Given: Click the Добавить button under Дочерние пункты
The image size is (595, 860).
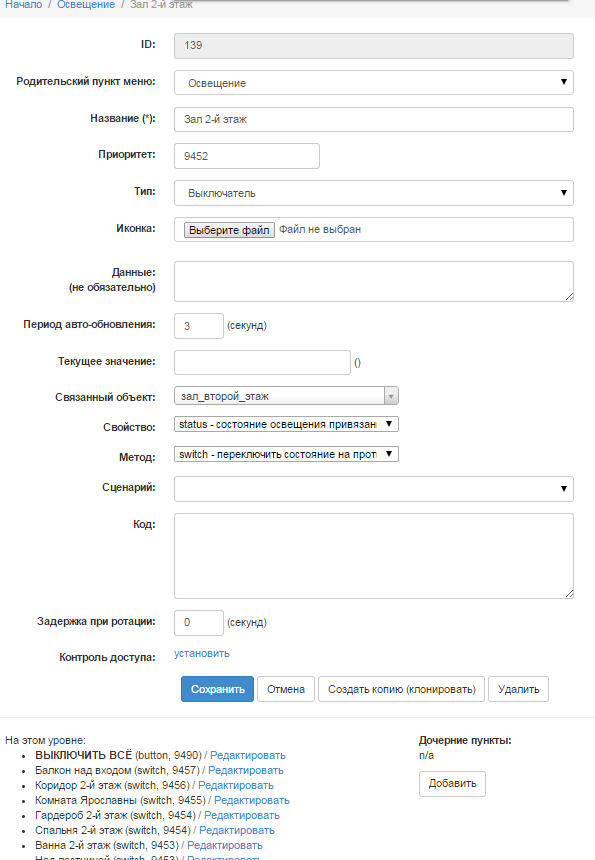Looking at the screenshot, I should [452, 784].
